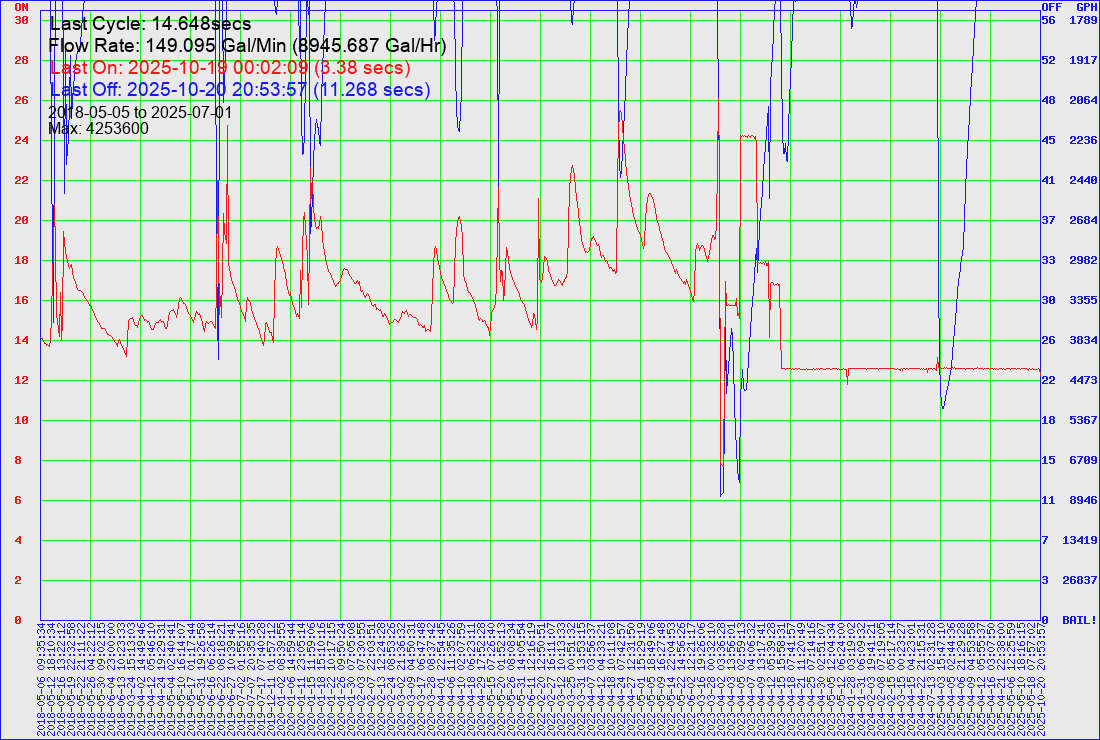1100x740 pixels.
Task: Click the 'BAIL!' label at bottom right
Action: click(1080, 620)
